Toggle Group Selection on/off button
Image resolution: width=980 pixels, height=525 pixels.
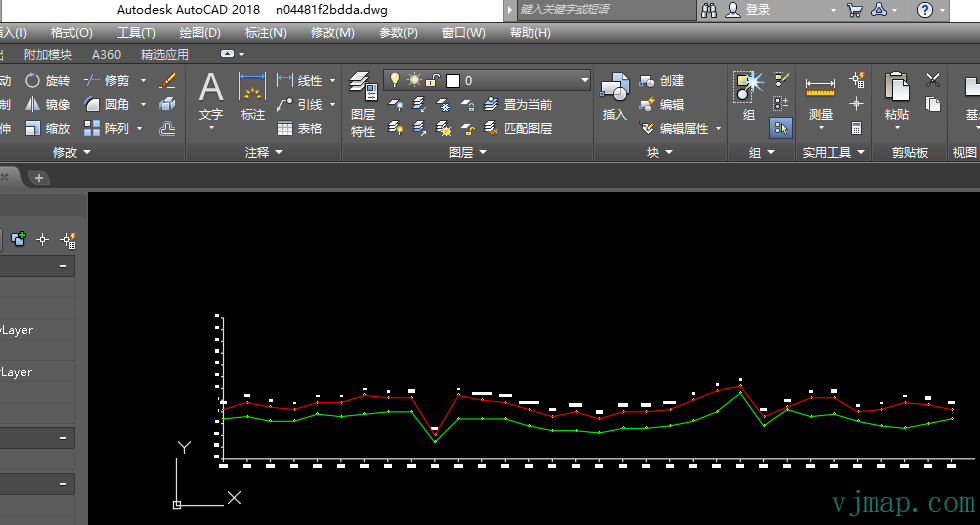(781, 128)
